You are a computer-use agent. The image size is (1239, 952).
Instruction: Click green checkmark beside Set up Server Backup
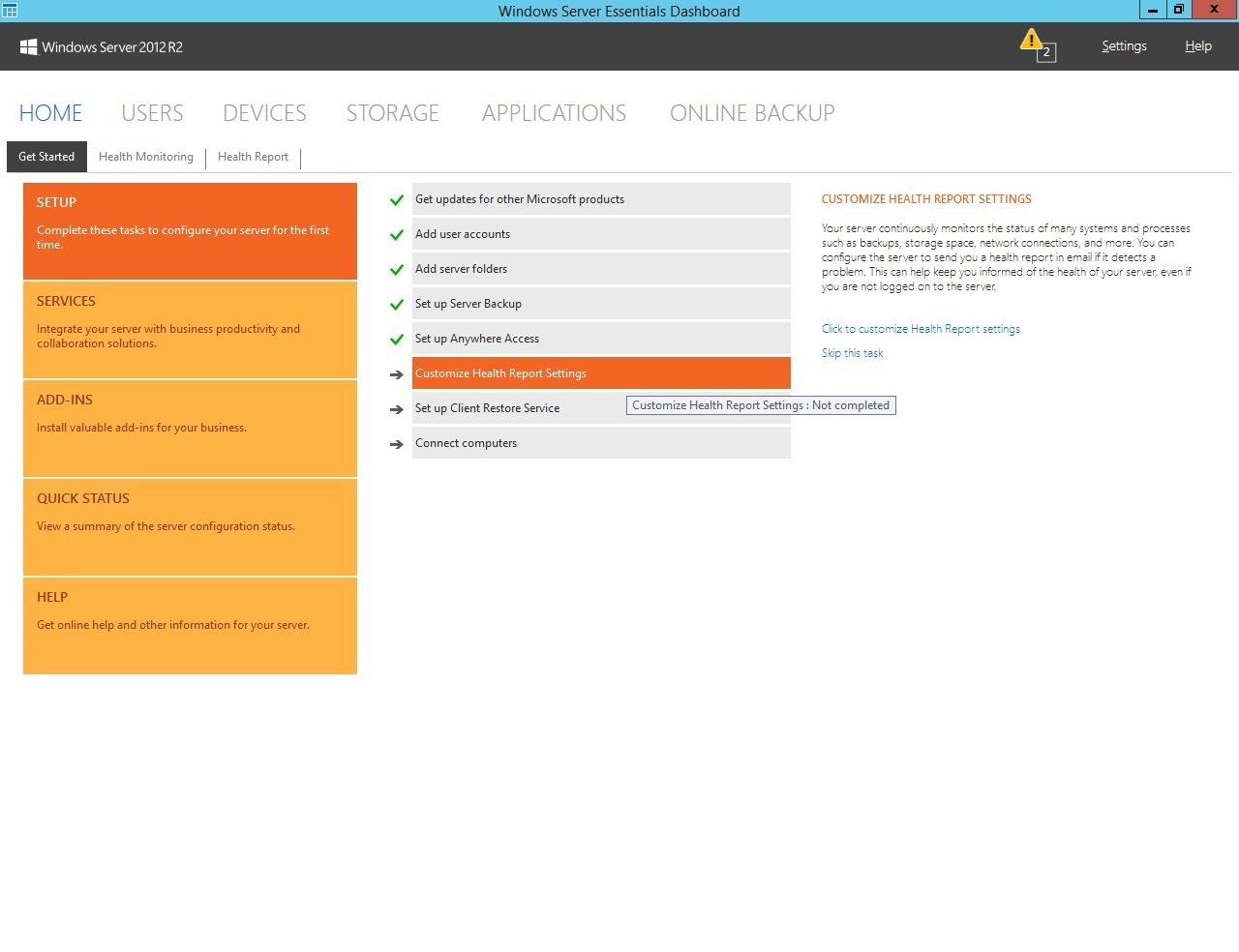[x=396, y=305]
